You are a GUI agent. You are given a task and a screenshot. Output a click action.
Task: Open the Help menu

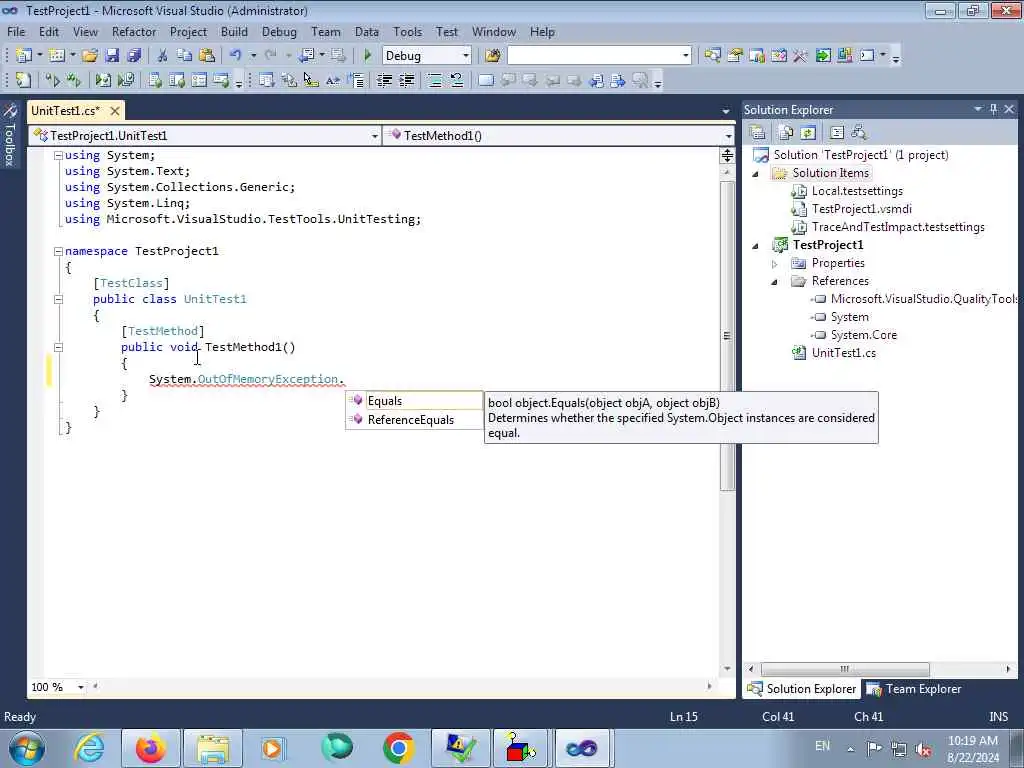(x=542, y=32)
